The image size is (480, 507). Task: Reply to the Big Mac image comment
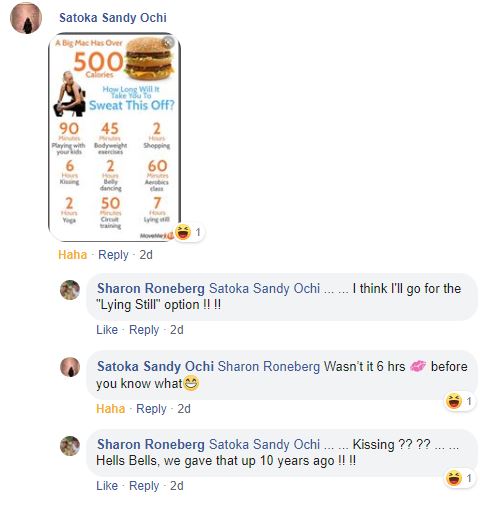pyautogui.click(x=113, y=255)
